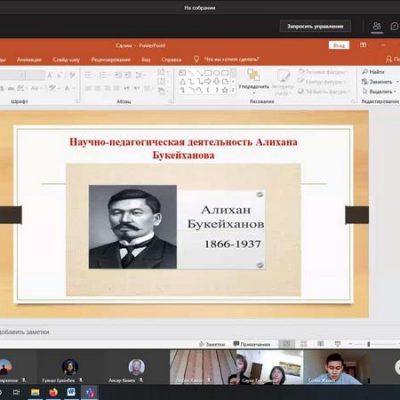Viewport: 400px width, 400px height.
Task: Clear all text formatting
Action: (x=72, y=76)
